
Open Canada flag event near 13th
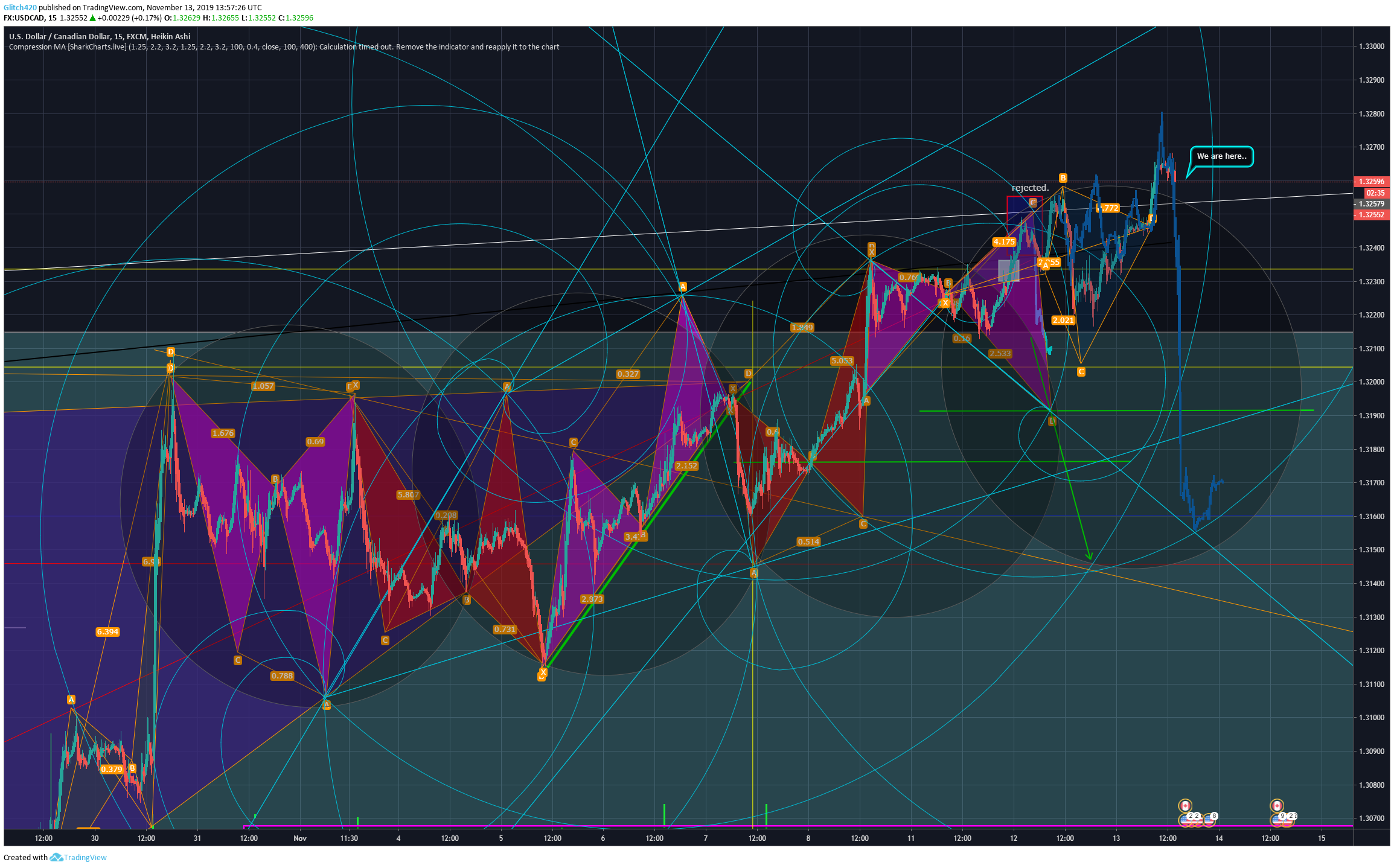[x=1185, y=806]
